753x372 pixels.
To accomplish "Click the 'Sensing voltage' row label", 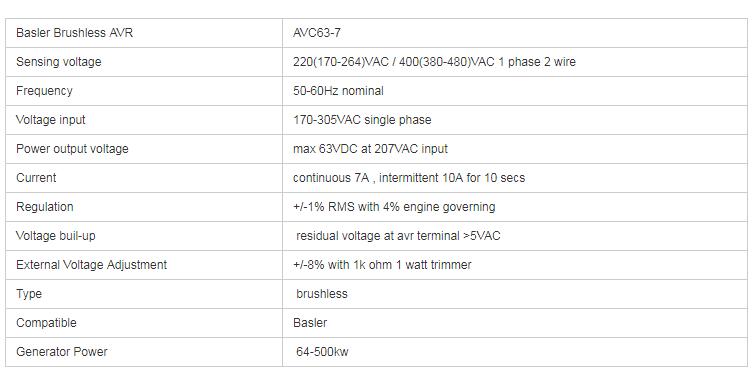I will pos(59,62).
